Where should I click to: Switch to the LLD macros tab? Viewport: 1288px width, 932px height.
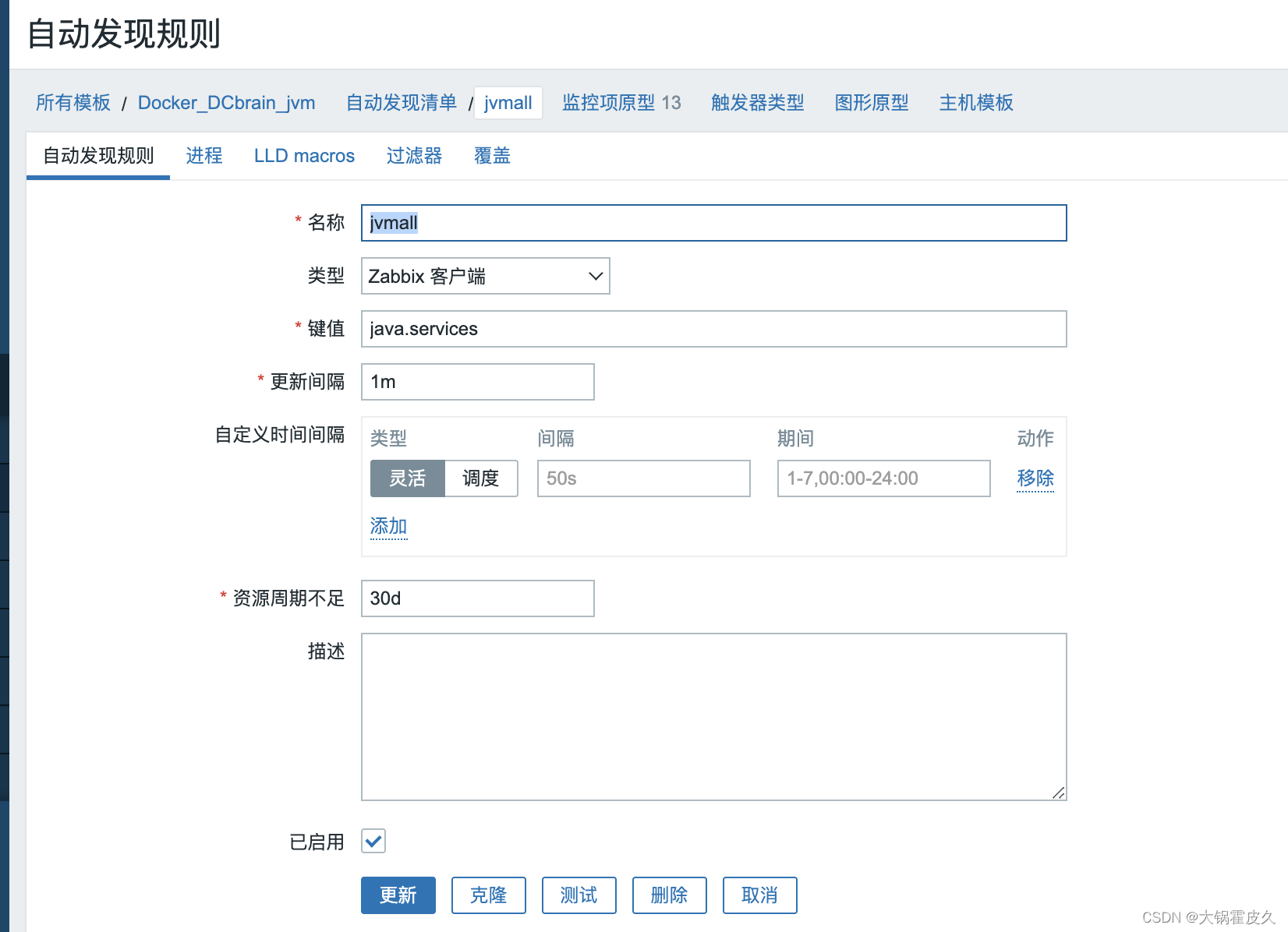tap(304, 156)
